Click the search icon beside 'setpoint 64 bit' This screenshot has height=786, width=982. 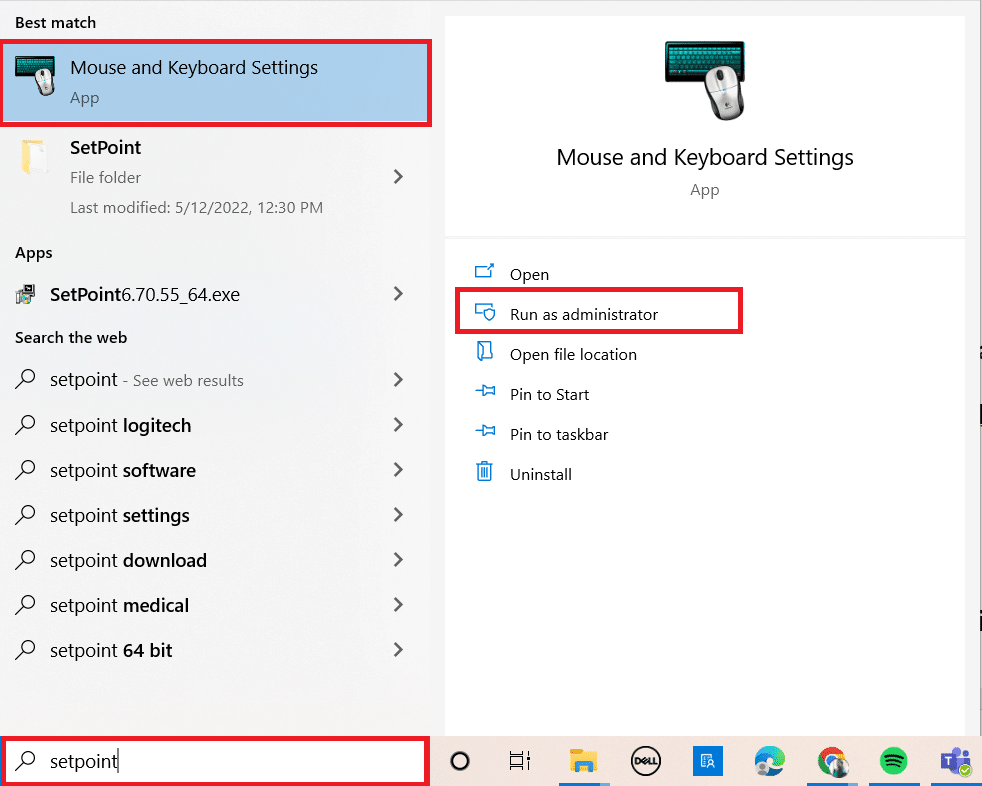click(x=25, y=649)
